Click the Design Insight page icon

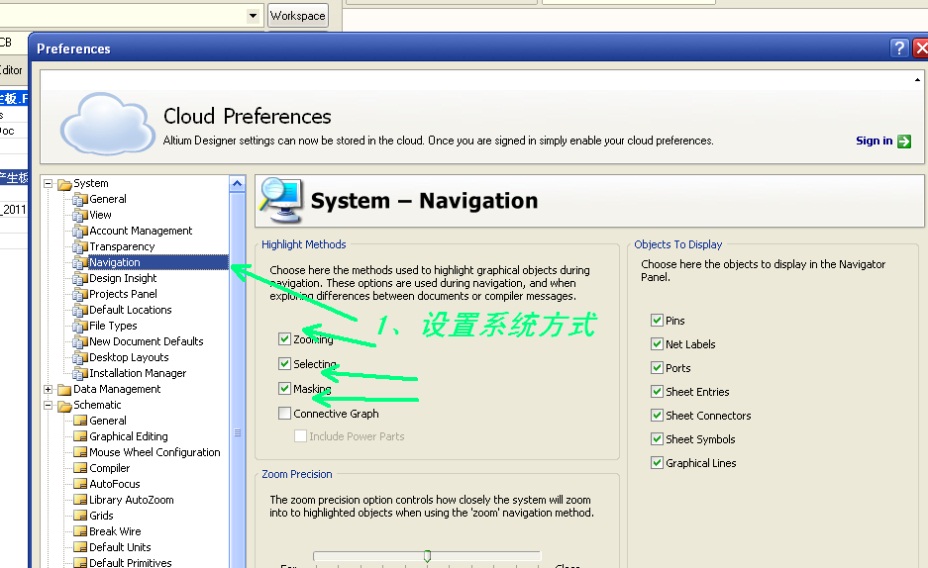pyautogui.click(x=80, y=279)
